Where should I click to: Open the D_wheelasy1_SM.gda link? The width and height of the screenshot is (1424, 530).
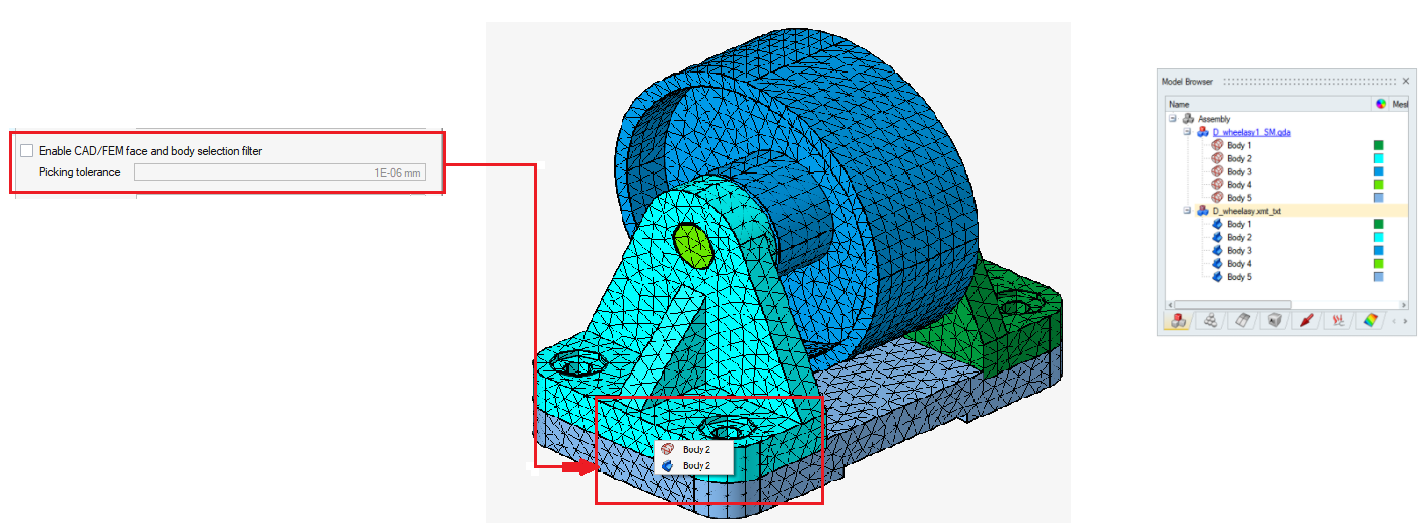[1251, 132]
